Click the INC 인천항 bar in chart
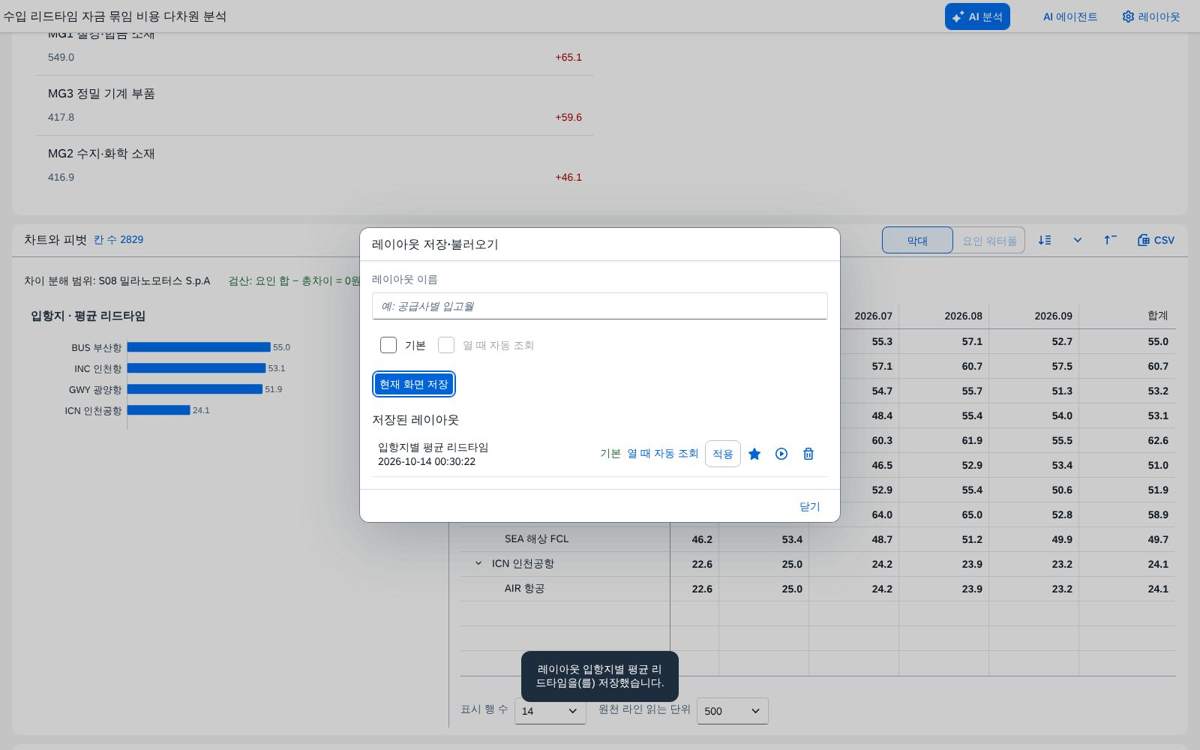The width and height of the screenshot is (1200, 750). [196, 368]
